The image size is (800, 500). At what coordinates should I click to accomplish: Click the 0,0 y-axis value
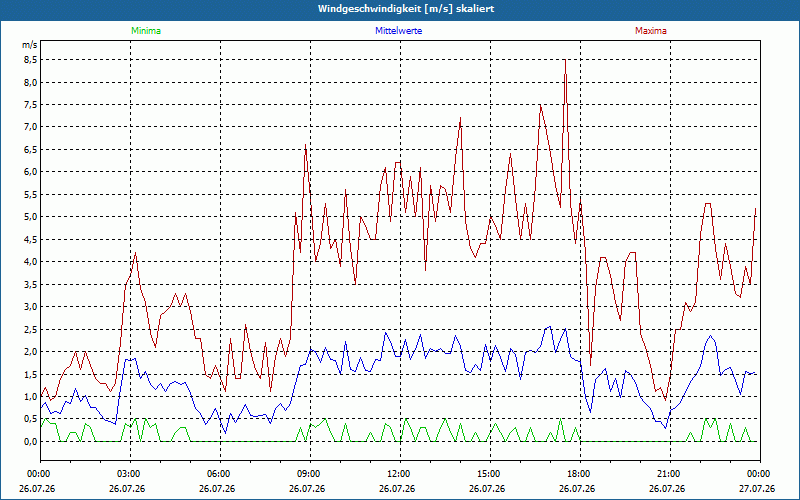click(31, 441)
